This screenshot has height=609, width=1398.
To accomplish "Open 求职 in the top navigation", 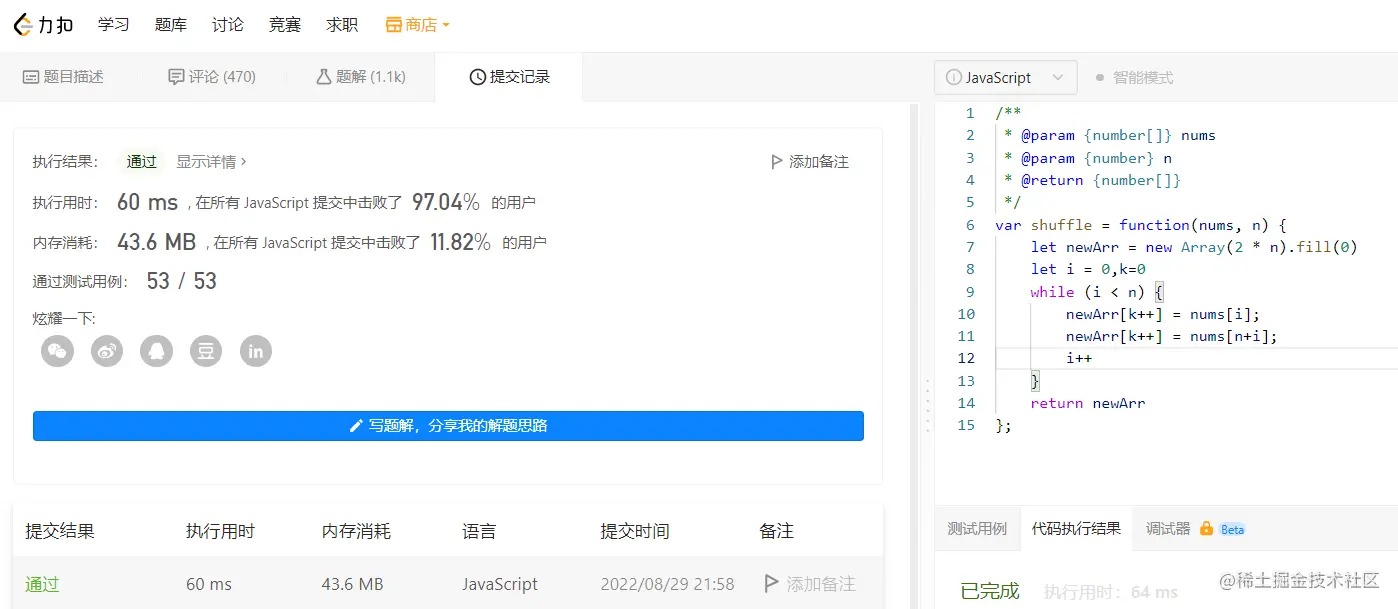I will click(x=342, y=25).
